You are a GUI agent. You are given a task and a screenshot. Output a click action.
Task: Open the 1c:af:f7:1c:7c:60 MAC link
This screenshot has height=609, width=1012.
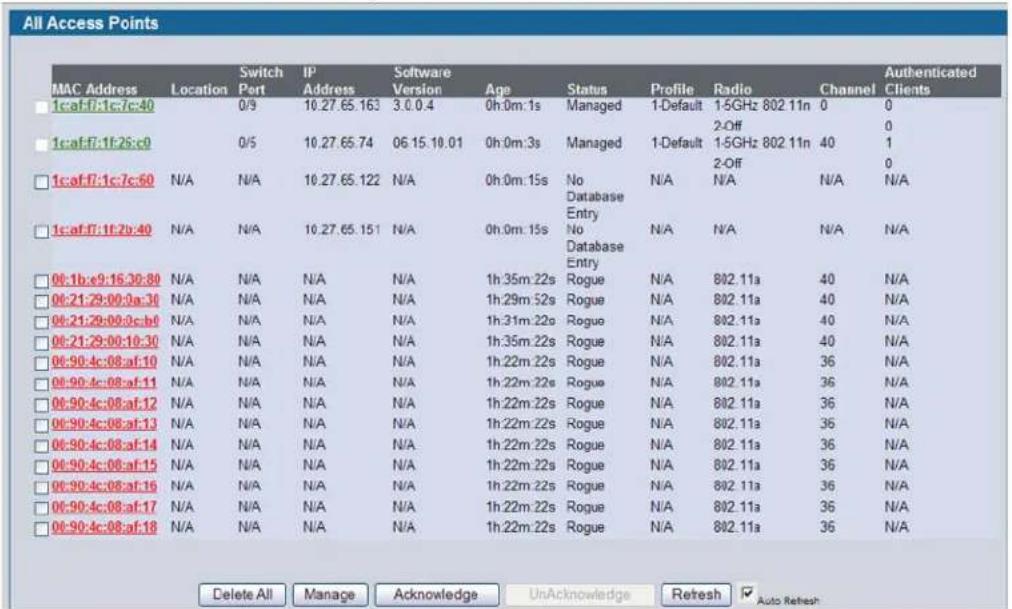tap(103, 180)
